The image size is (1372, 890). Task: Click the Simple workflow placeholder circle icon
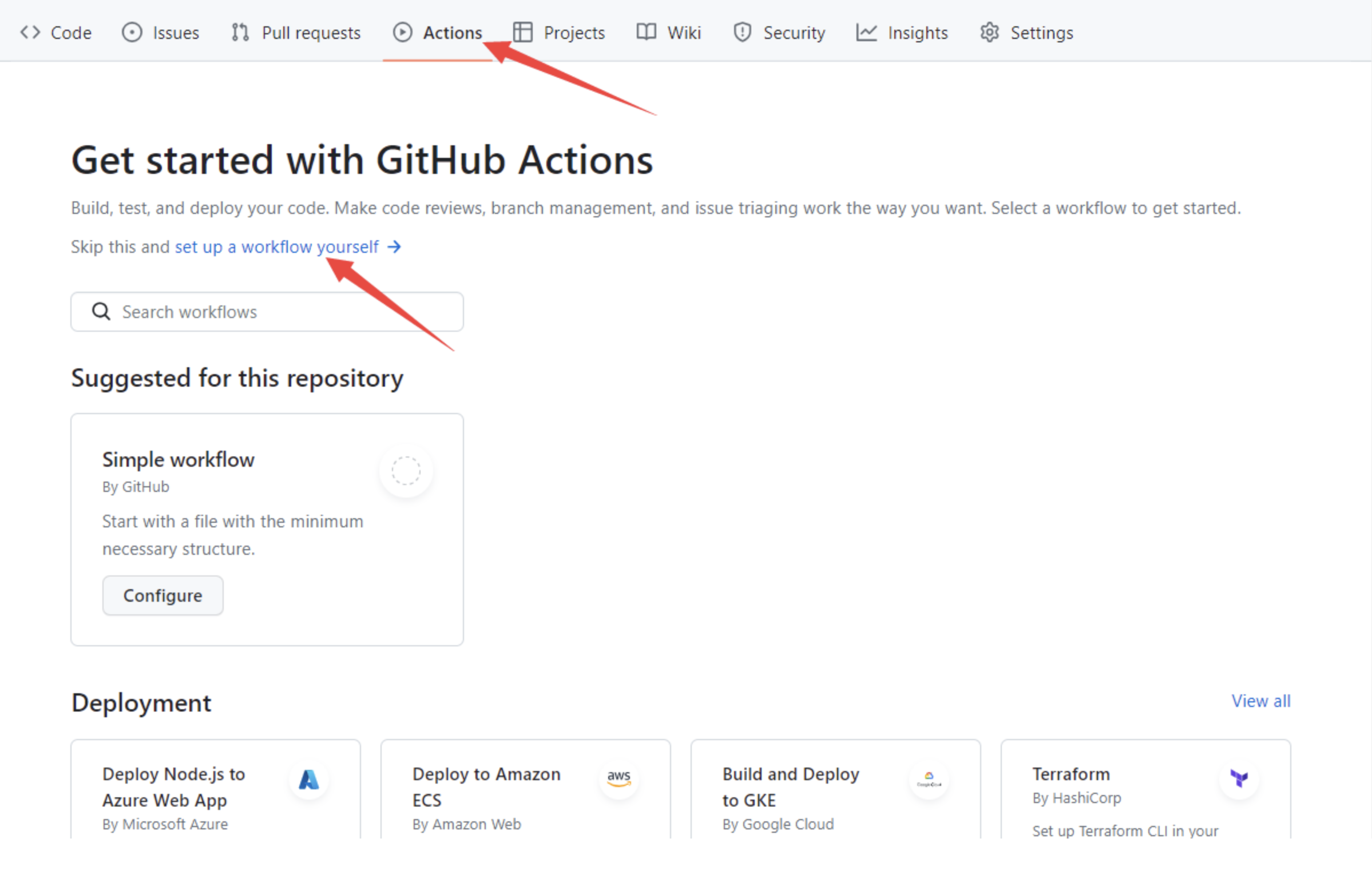pos(406,471)
